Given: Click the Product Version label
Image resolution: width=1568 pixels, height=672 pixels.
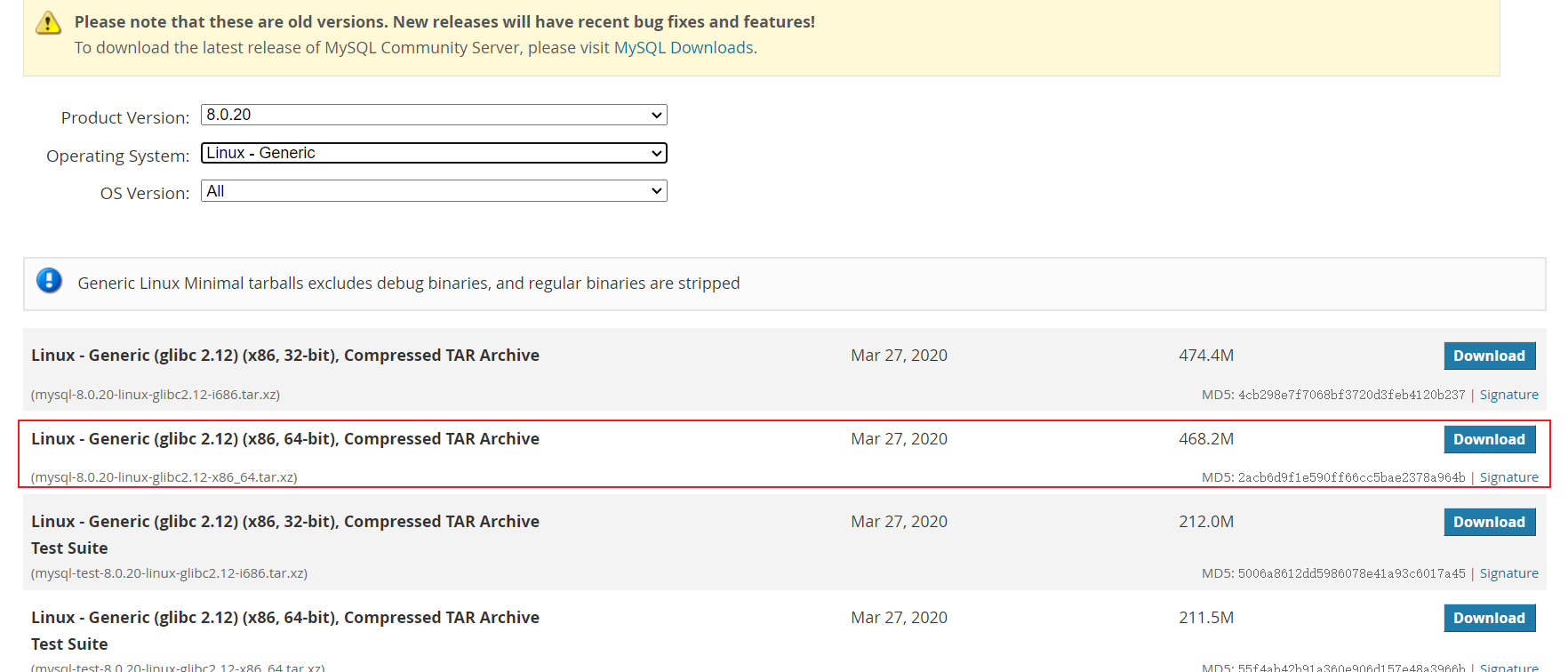Looking at the screenshot, I should 125,117.
